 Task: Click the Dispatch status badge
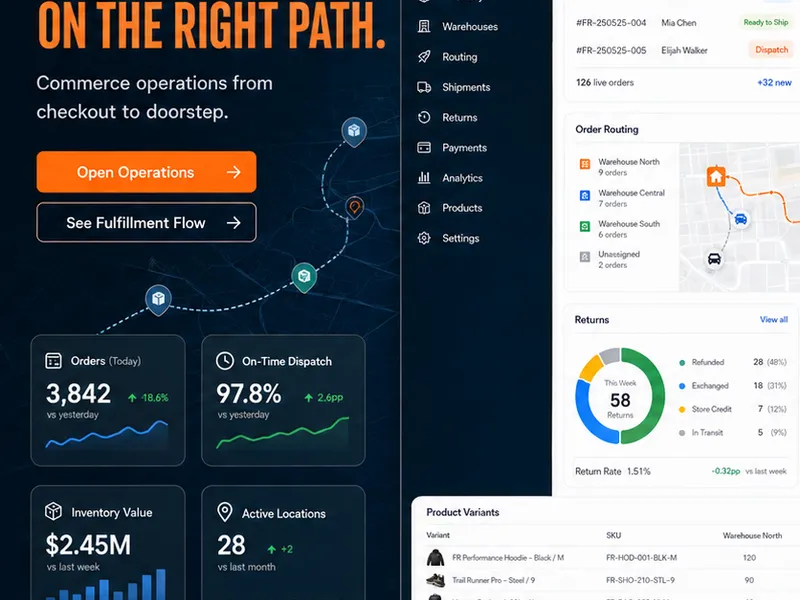pos(771,49)
